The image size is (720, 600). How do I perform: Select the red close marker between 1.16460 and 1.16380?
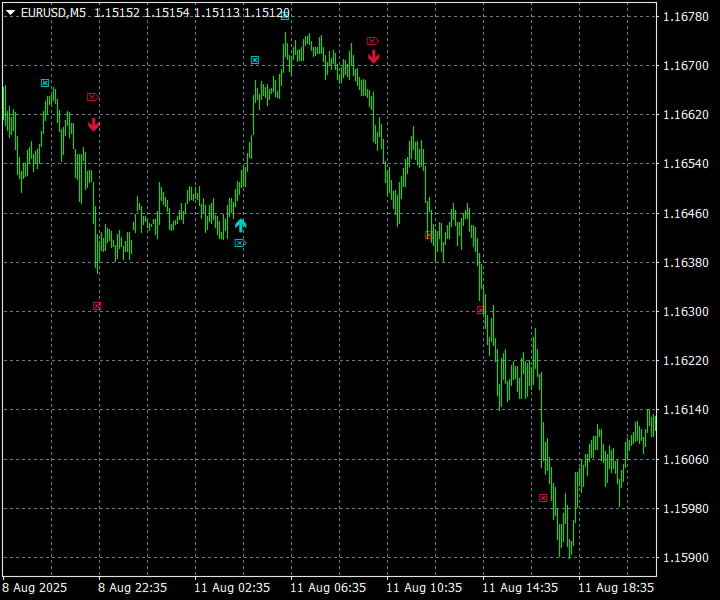tap(429, 235)
